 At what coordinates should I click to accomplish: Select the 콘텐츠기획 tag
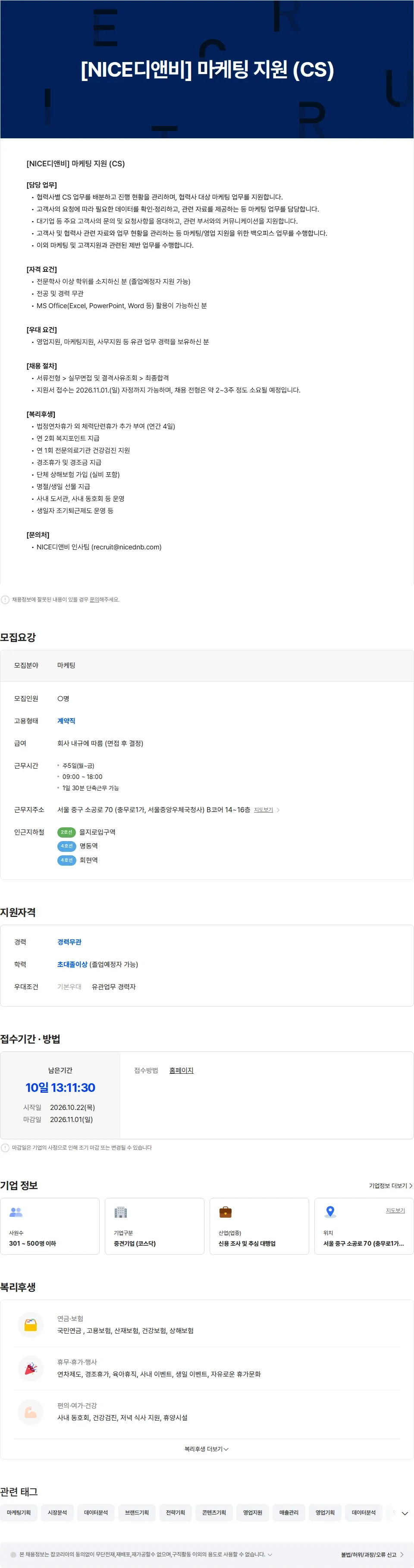pos(214,1512)
